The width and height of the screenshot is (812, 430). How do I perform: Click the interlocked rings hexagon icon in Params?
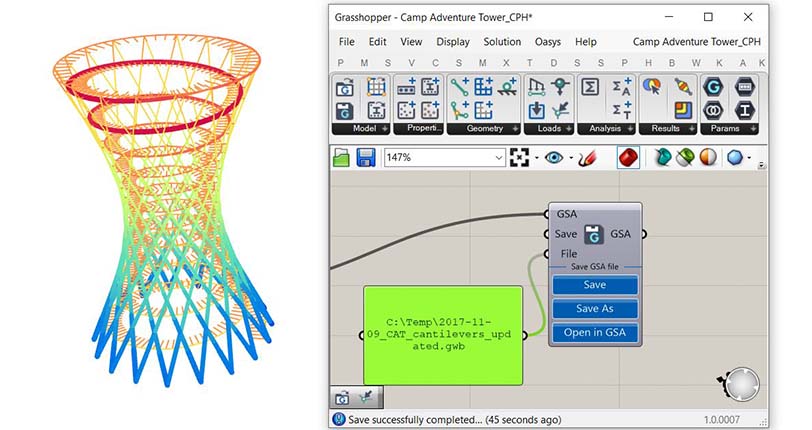pyautogui.click(x=713, y=111)
